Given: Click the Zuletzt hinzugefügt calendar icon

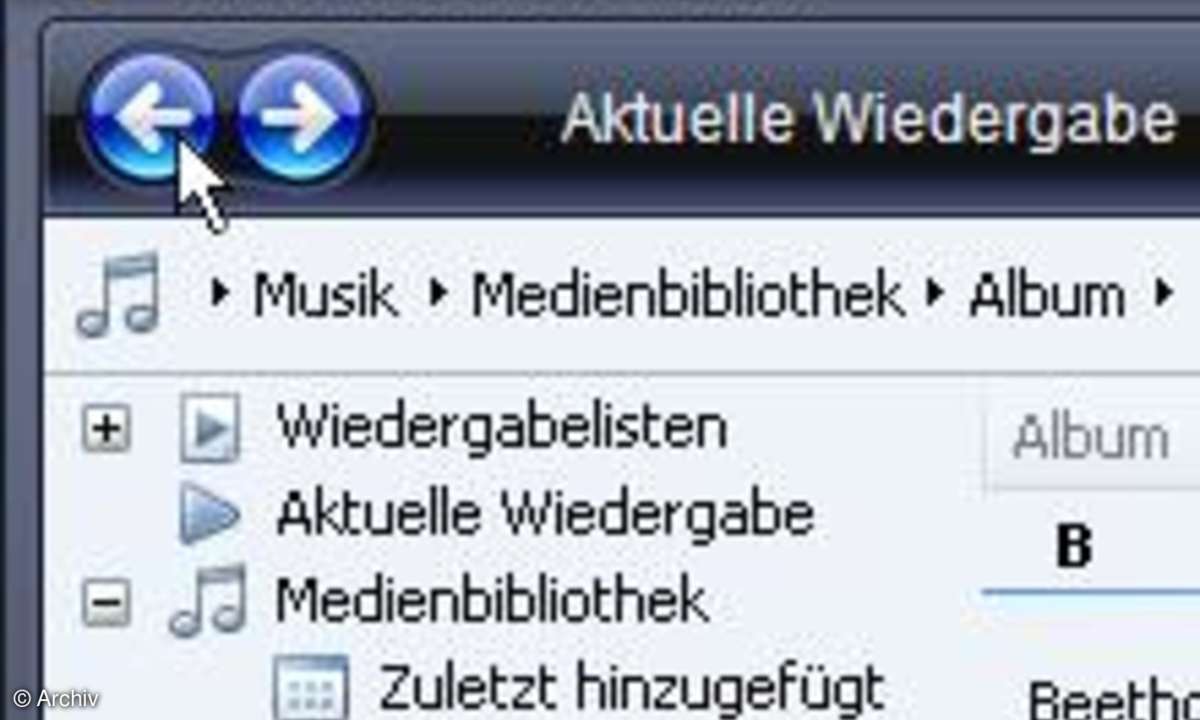Looking at the screenshot, I should point(311,688).
